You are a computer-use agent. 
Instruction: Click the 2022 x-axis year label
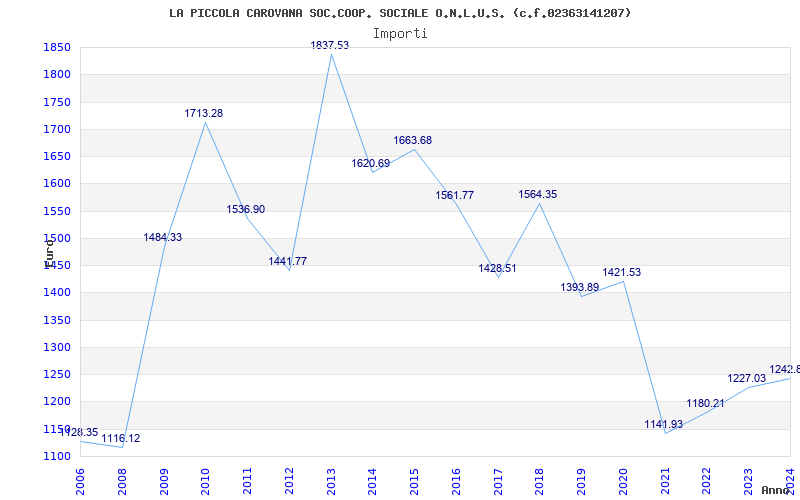coord(707,481)
